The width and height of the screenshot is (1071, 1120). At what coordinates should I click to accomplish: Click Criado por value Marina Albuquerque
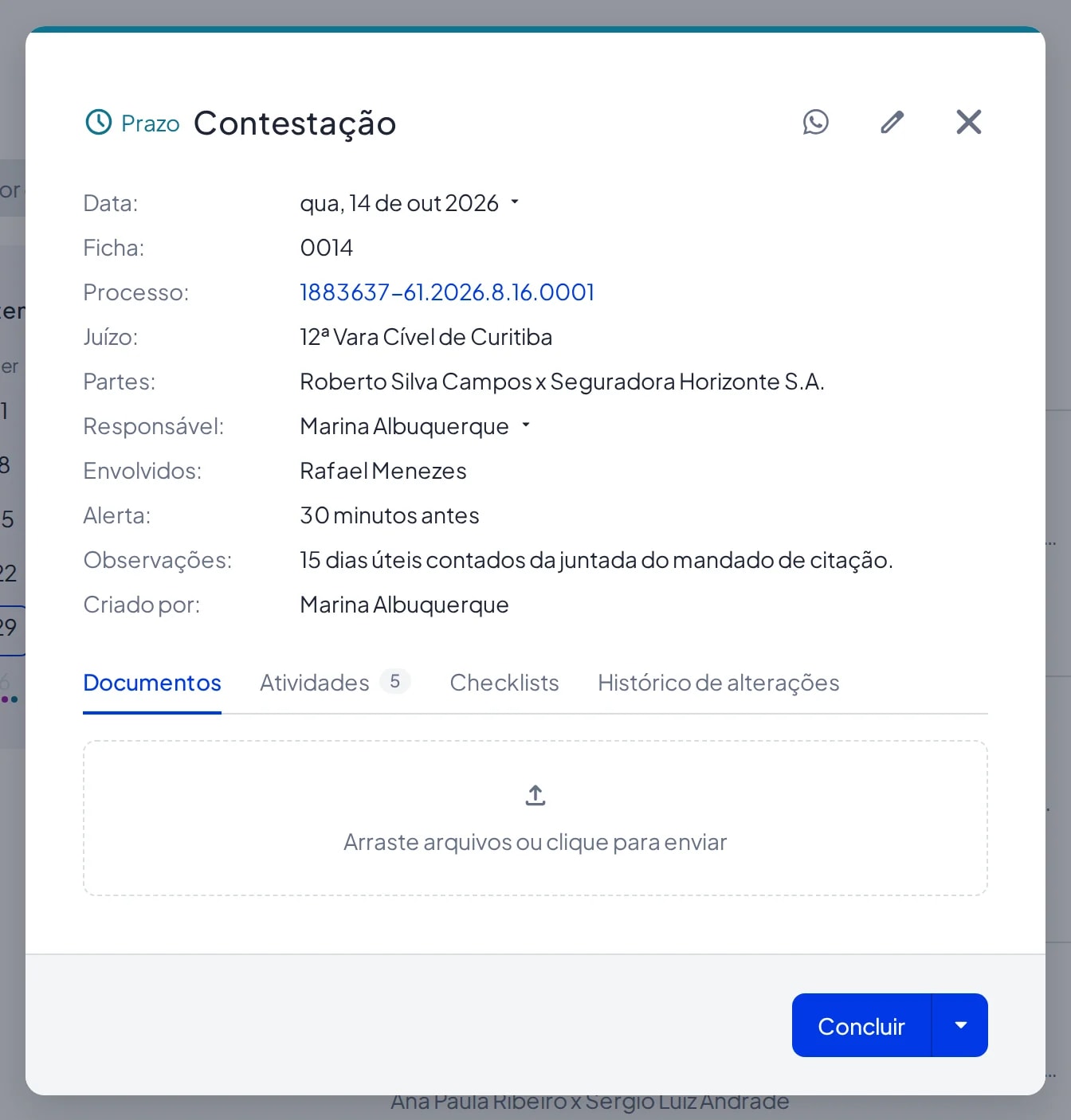(404, 605)
